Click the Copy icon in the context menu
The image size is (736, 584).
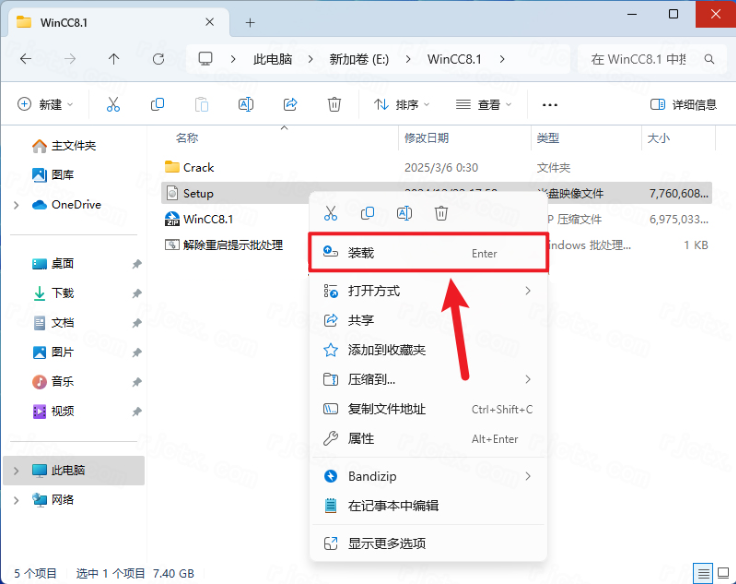367,214
